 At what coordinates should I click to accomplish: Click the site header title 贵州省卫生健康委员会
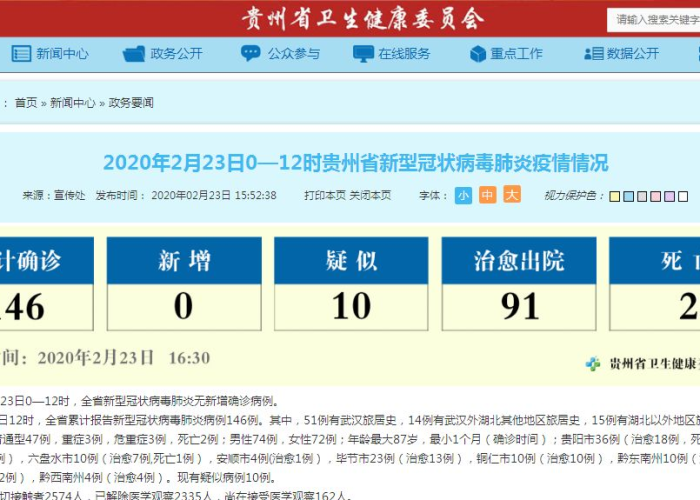pos(362,19)
